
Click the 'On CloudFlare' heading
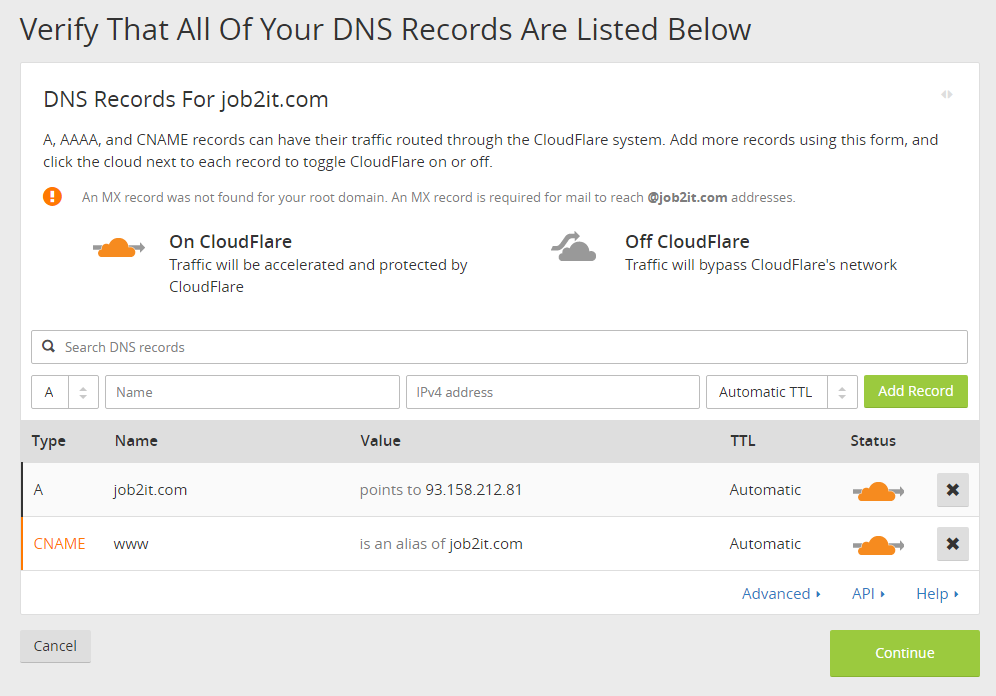[x=231, y=241]
